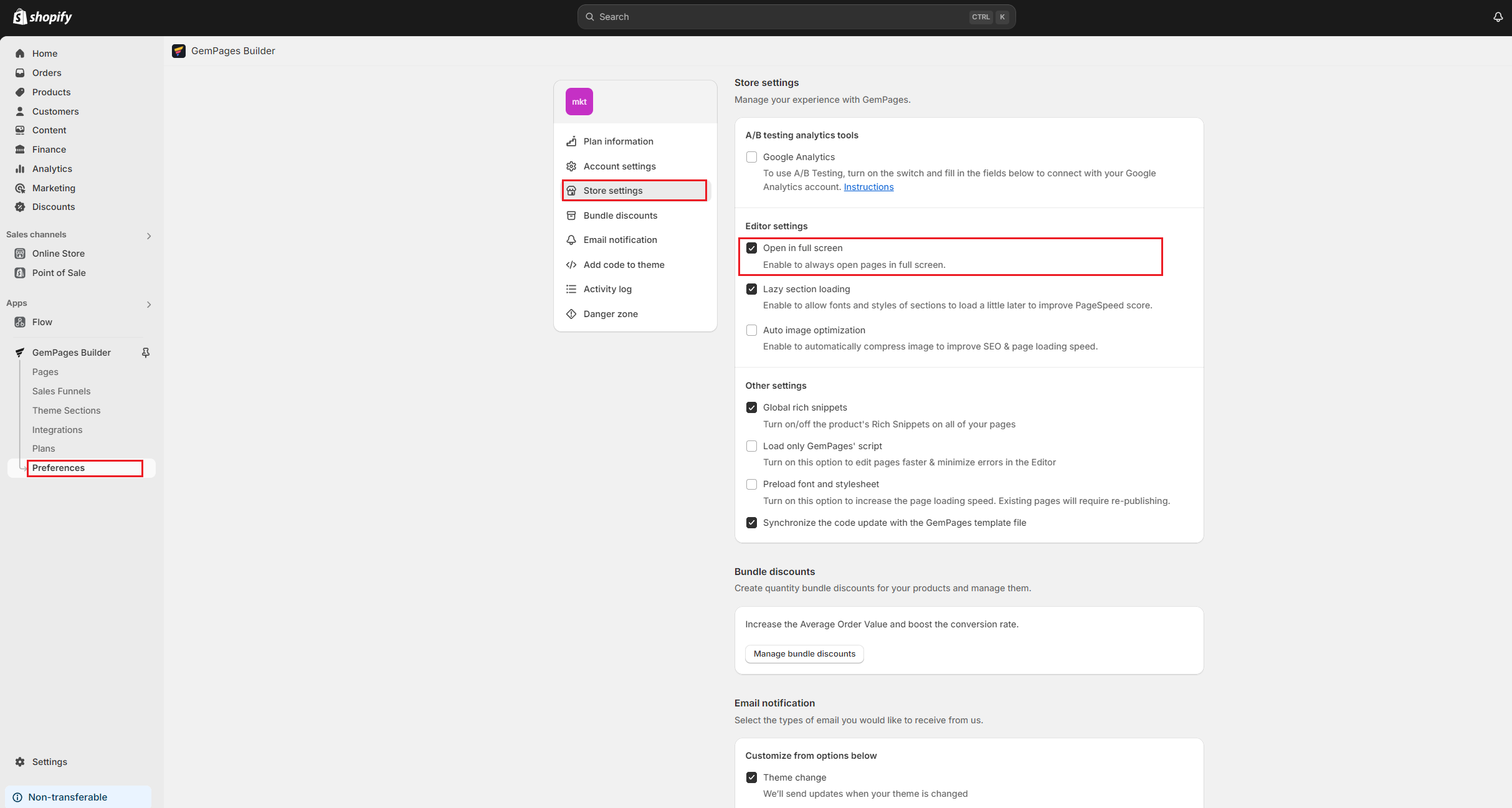Click the Plan information icon

click(571, 141)
